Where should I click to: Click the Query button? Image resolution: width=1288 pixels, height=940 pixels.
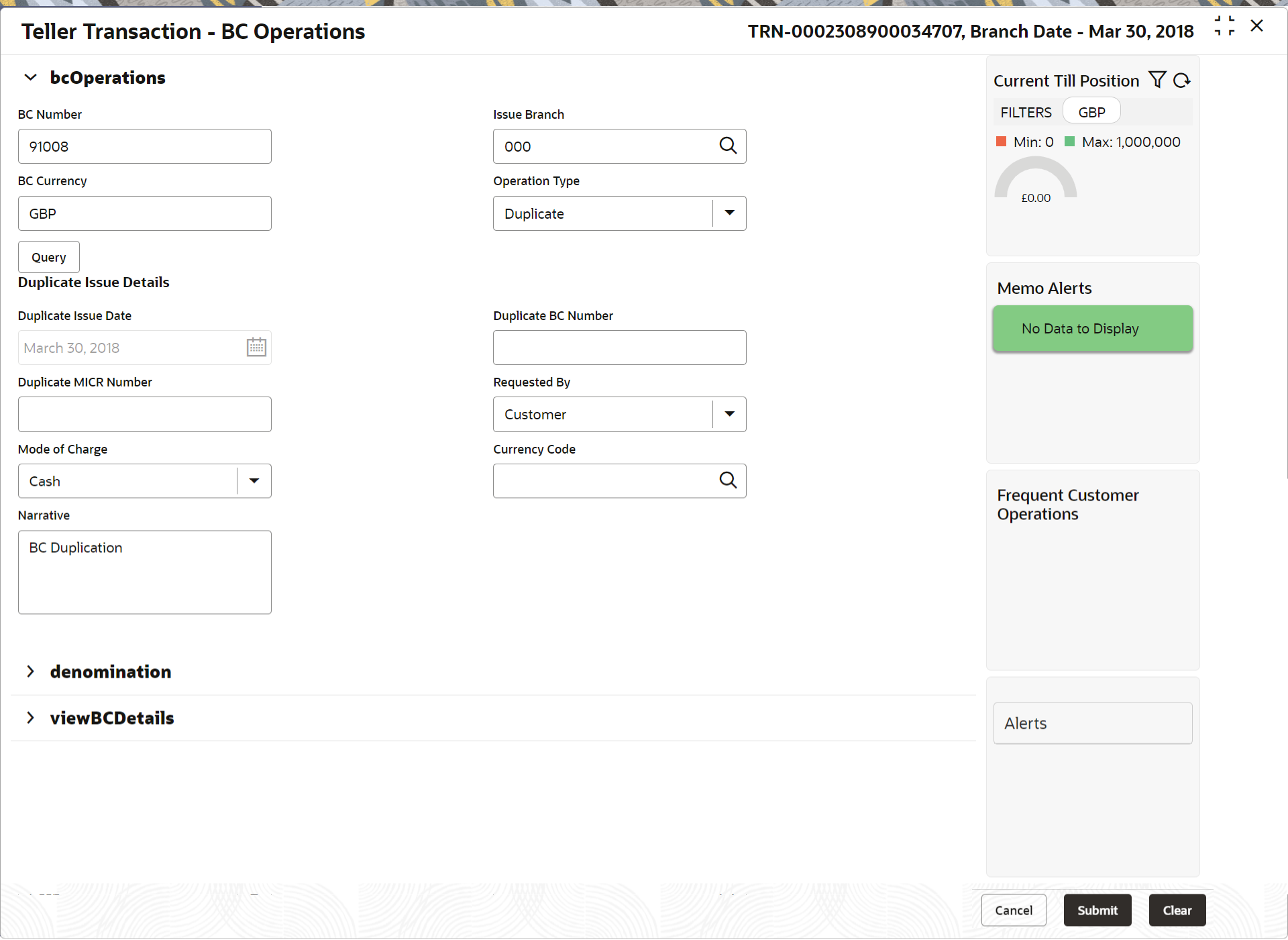47,258
